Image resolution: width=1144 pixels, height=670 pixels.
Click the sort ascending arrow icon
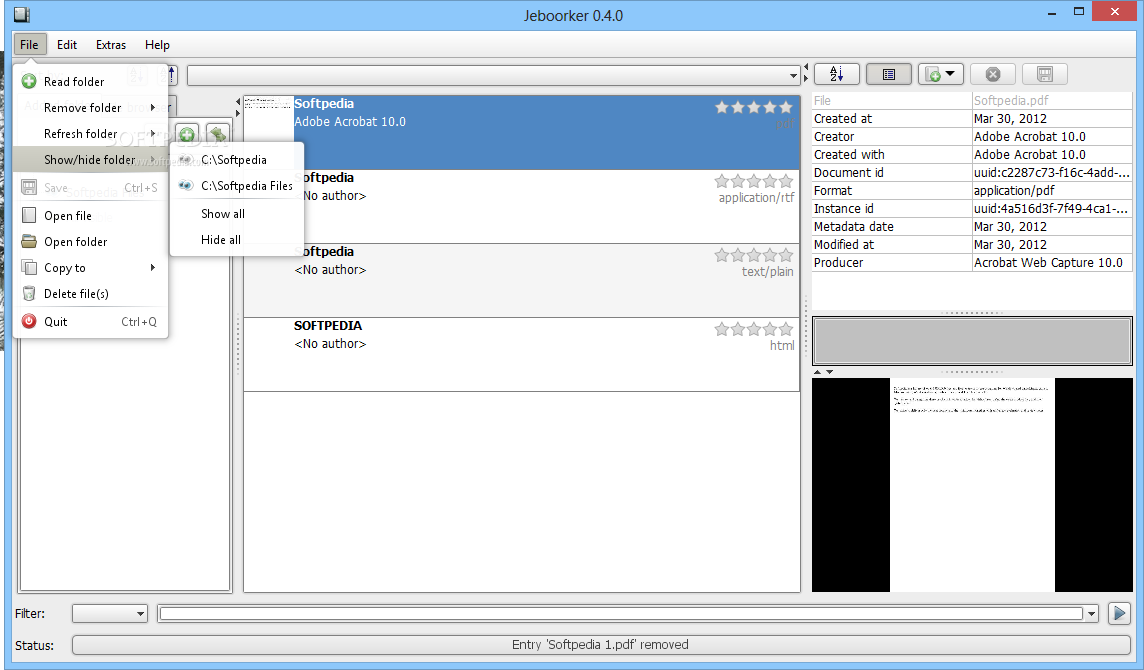click(171, 74)
